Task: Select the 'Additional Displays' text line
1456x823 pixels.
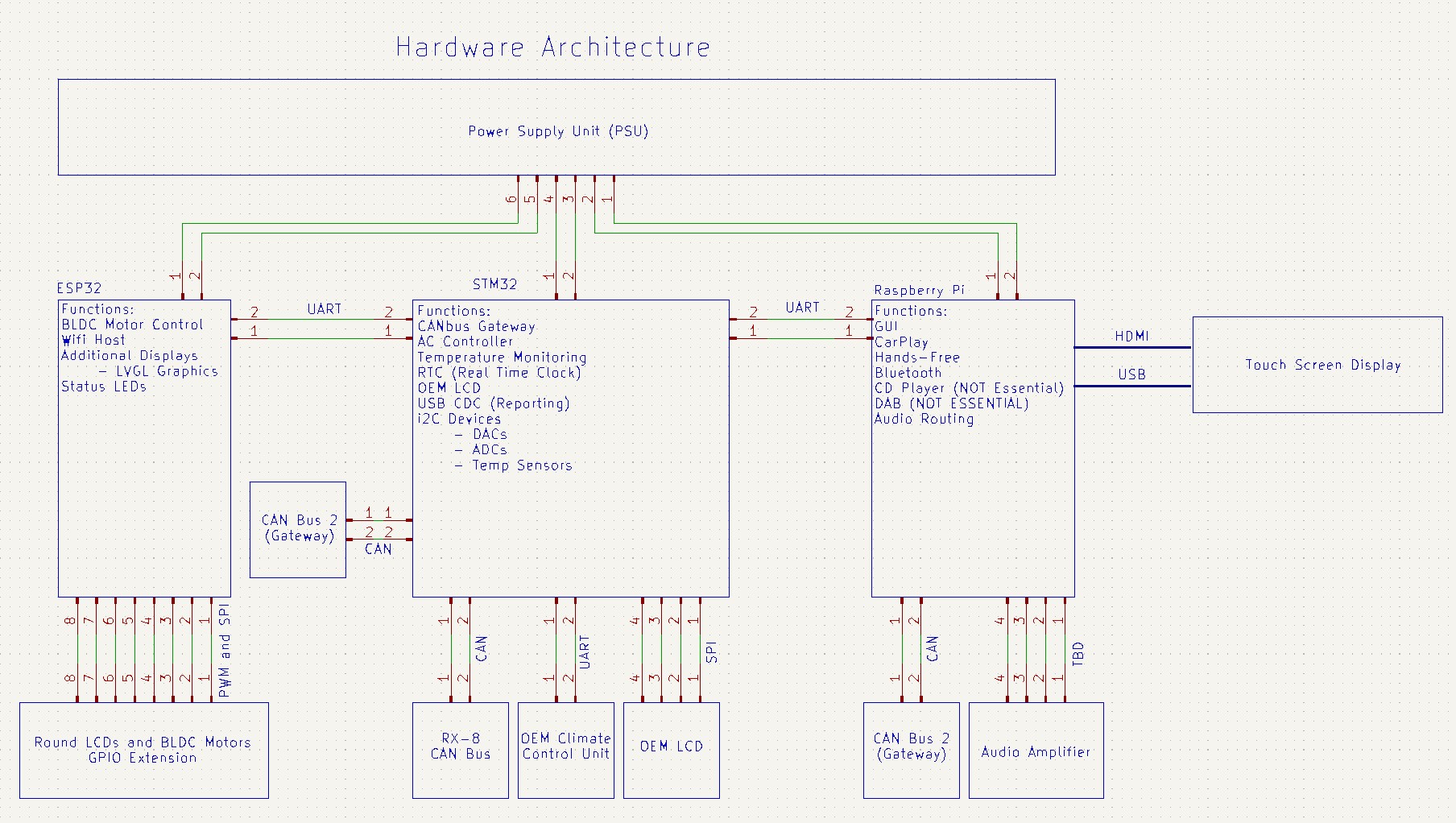Action: point(129,355)
